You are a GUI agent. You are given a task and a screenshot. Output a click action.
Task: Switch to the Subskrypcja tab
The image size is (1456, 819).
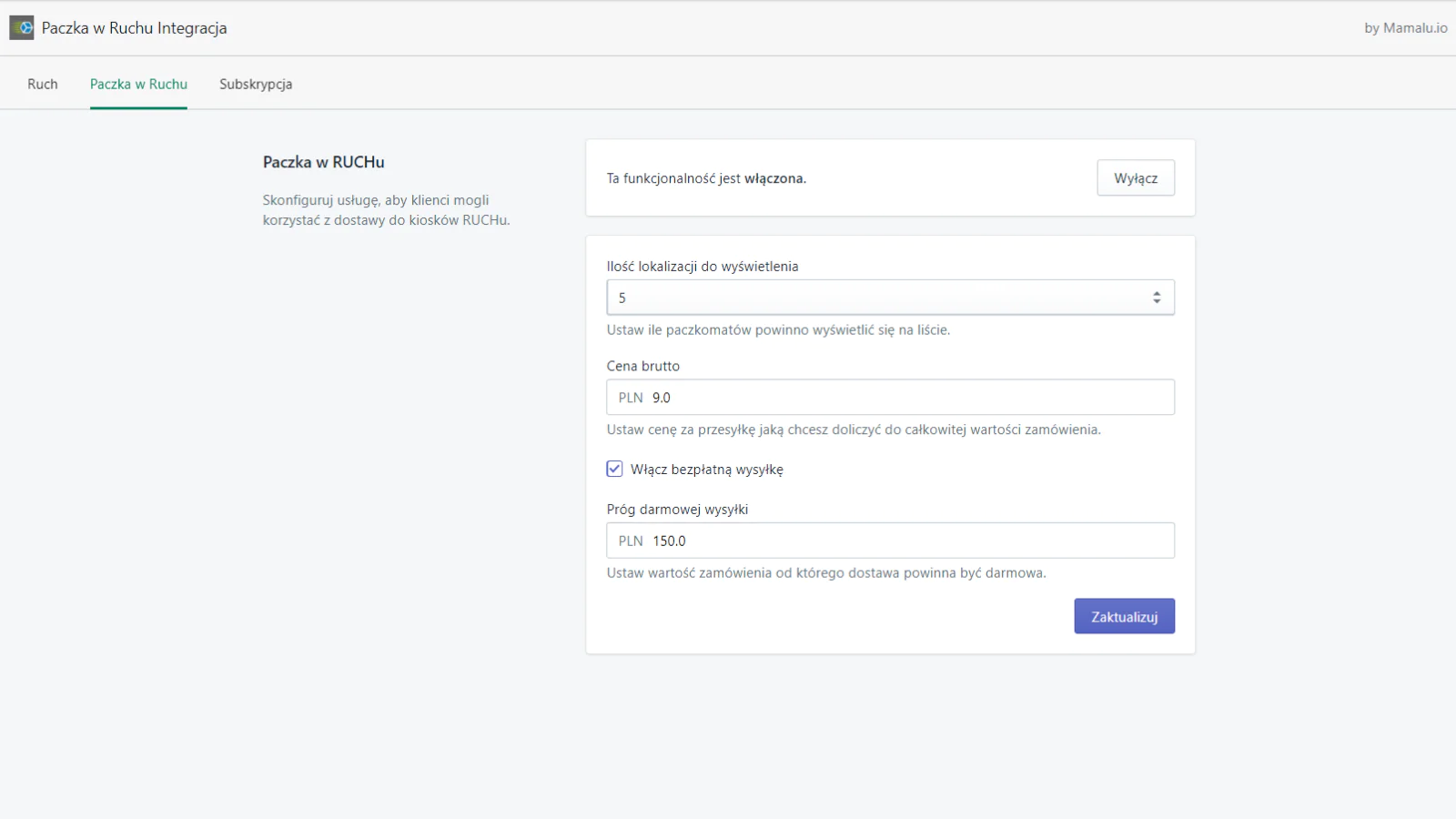click(x=256, y=84)
